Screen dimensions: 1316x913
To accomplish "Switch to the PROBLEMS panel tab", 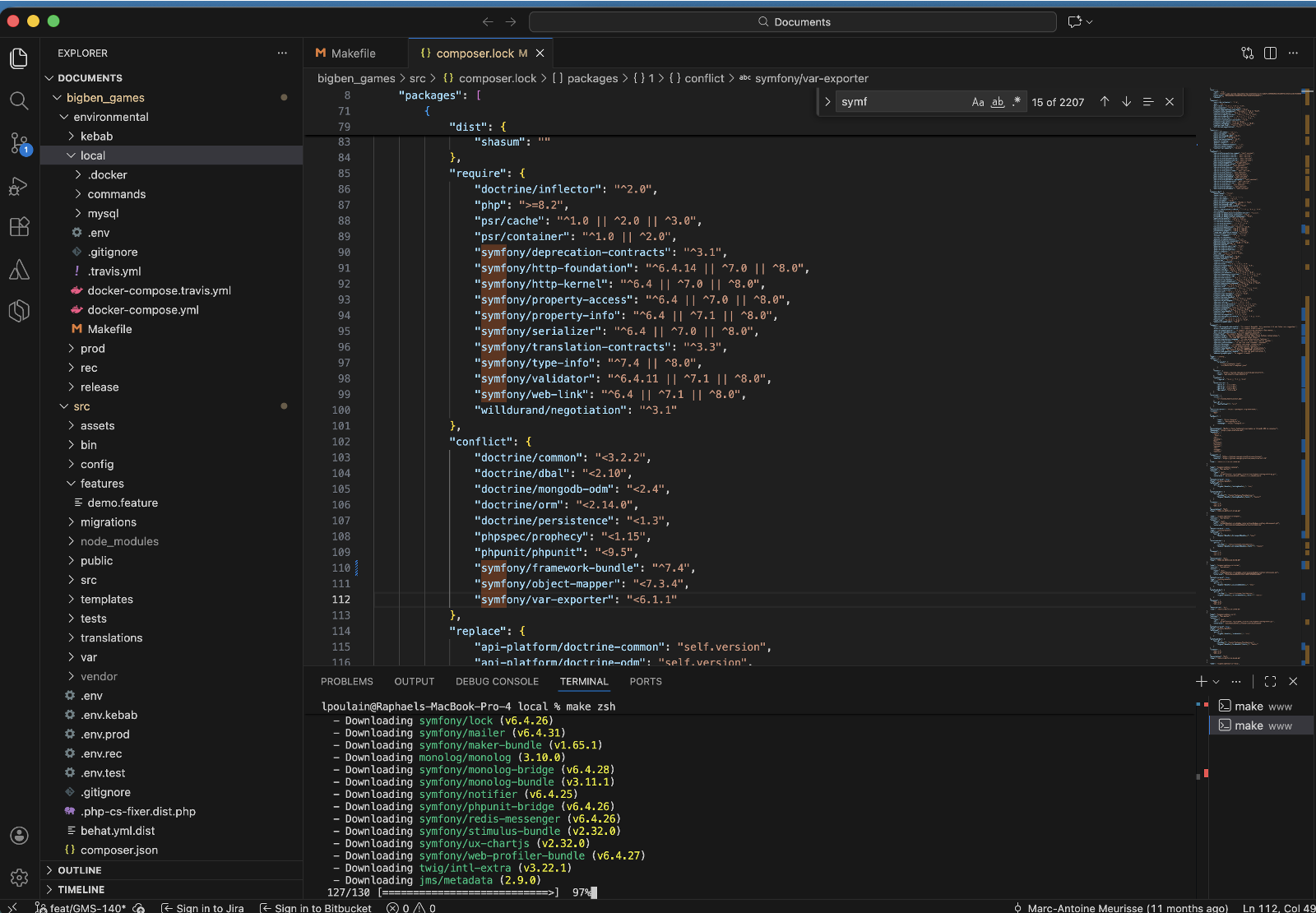I will click(x=346, y=682).
